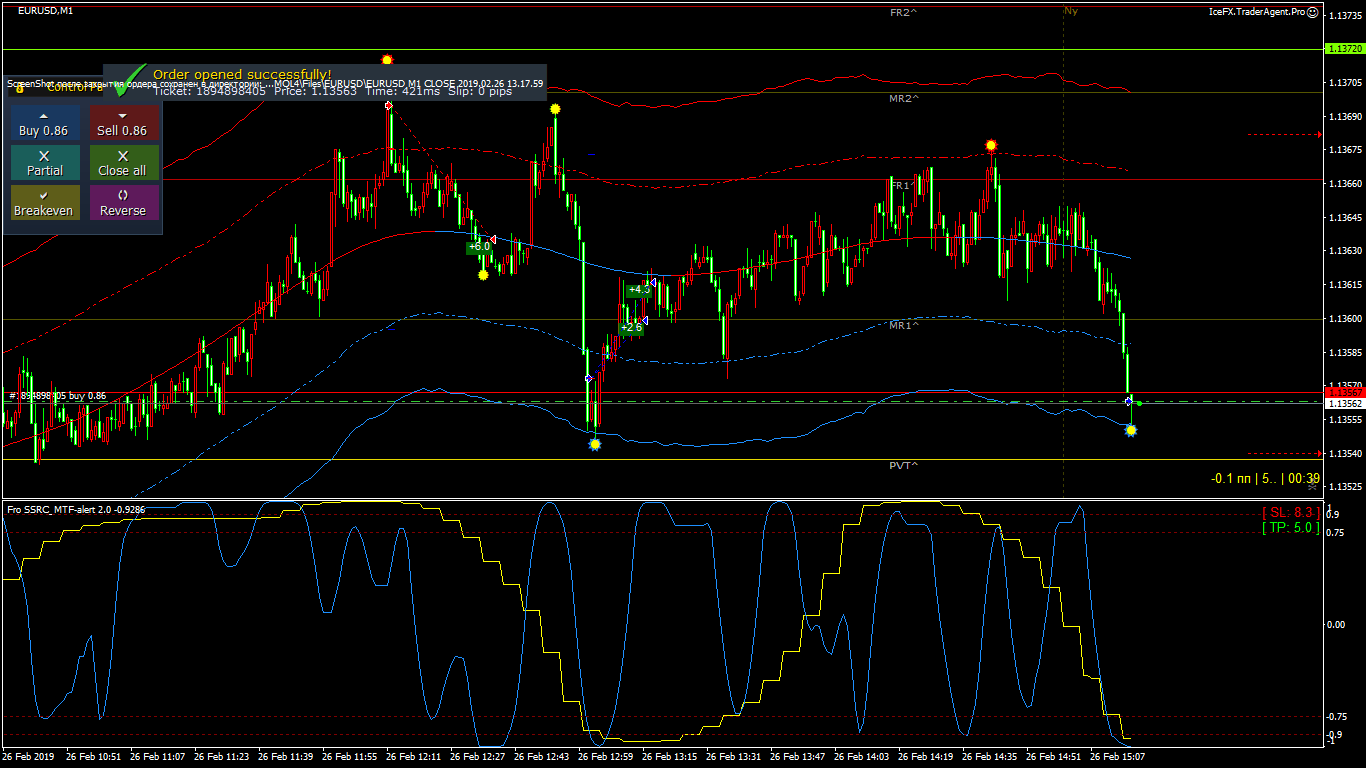Image resolution: width=1366 pixels, height=768 pixels.
Task: Click the 1.13600 price scale value
Action: pyautogui.click(x=1343, y=319)
